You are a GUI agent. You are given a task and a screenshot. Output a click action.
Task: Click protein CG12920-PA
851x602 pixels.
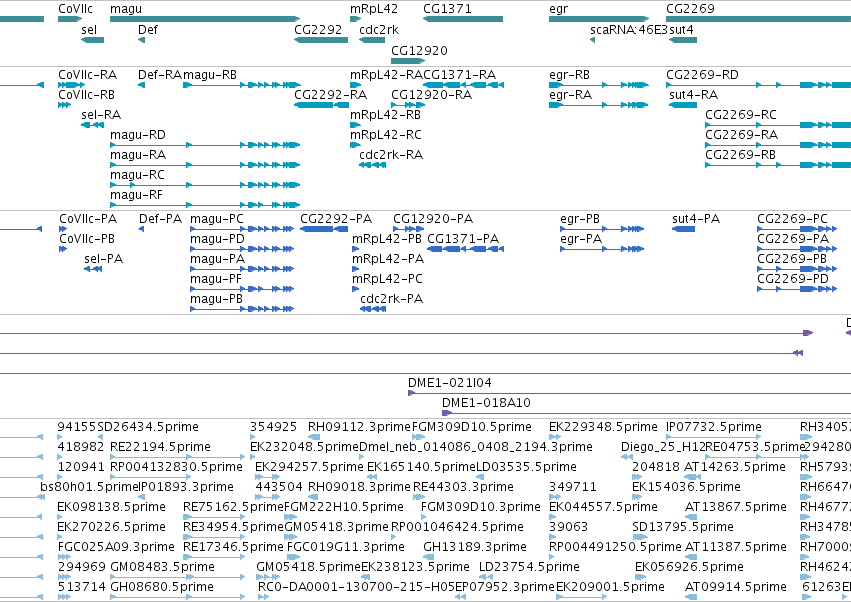433,219
